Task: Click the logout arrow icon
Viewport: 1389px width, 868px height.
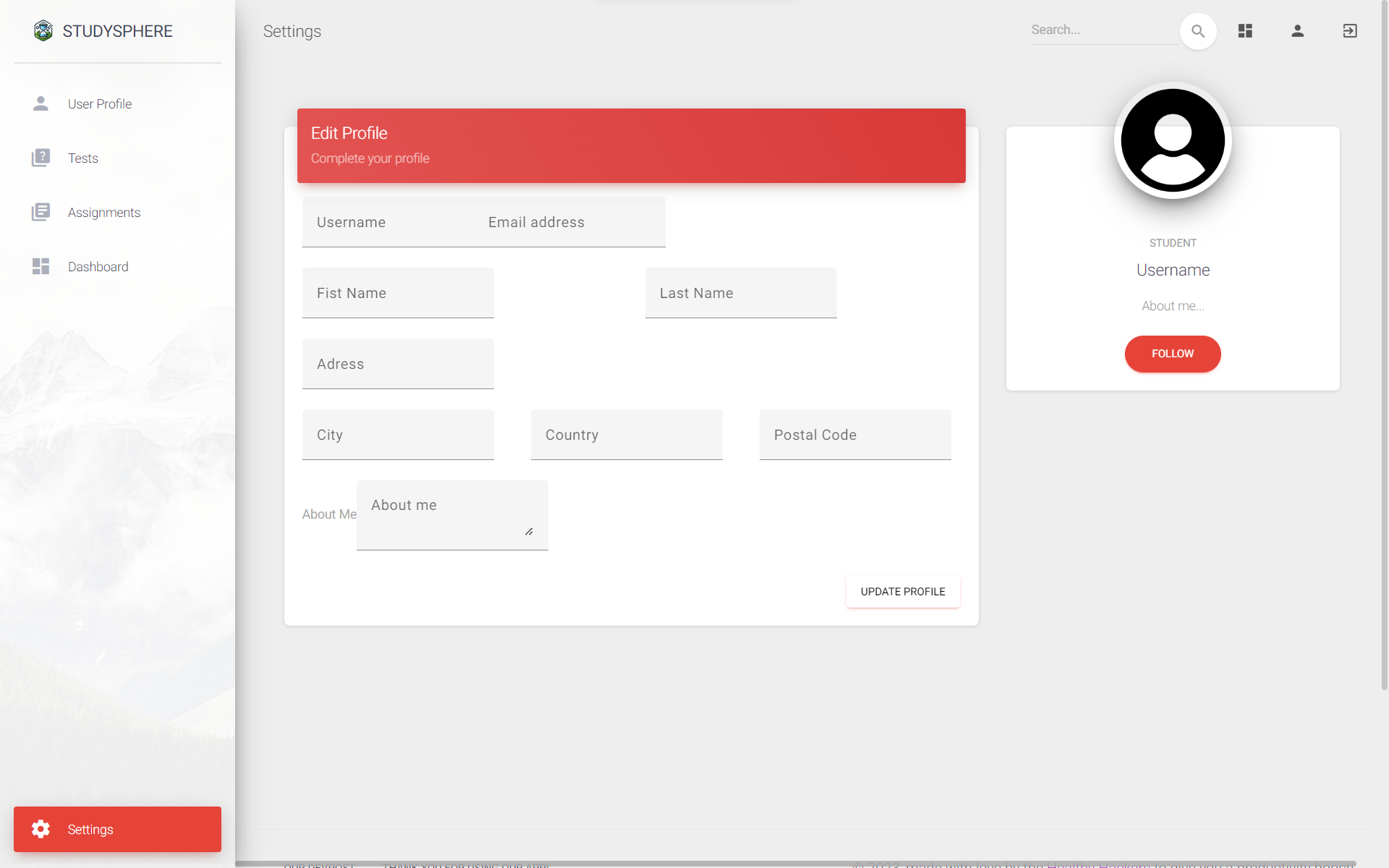Action: [x=1350, y=31]
